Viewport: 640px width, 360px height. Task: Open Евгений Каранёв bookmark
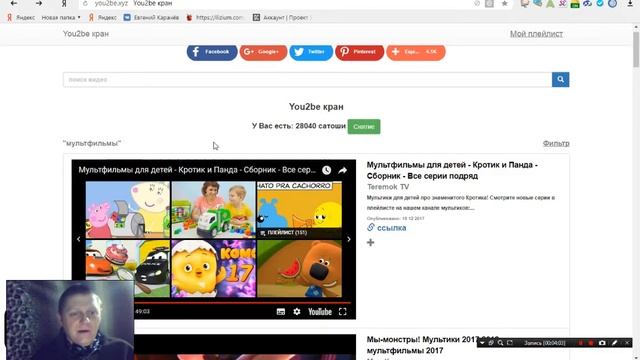tap(151, 18)
